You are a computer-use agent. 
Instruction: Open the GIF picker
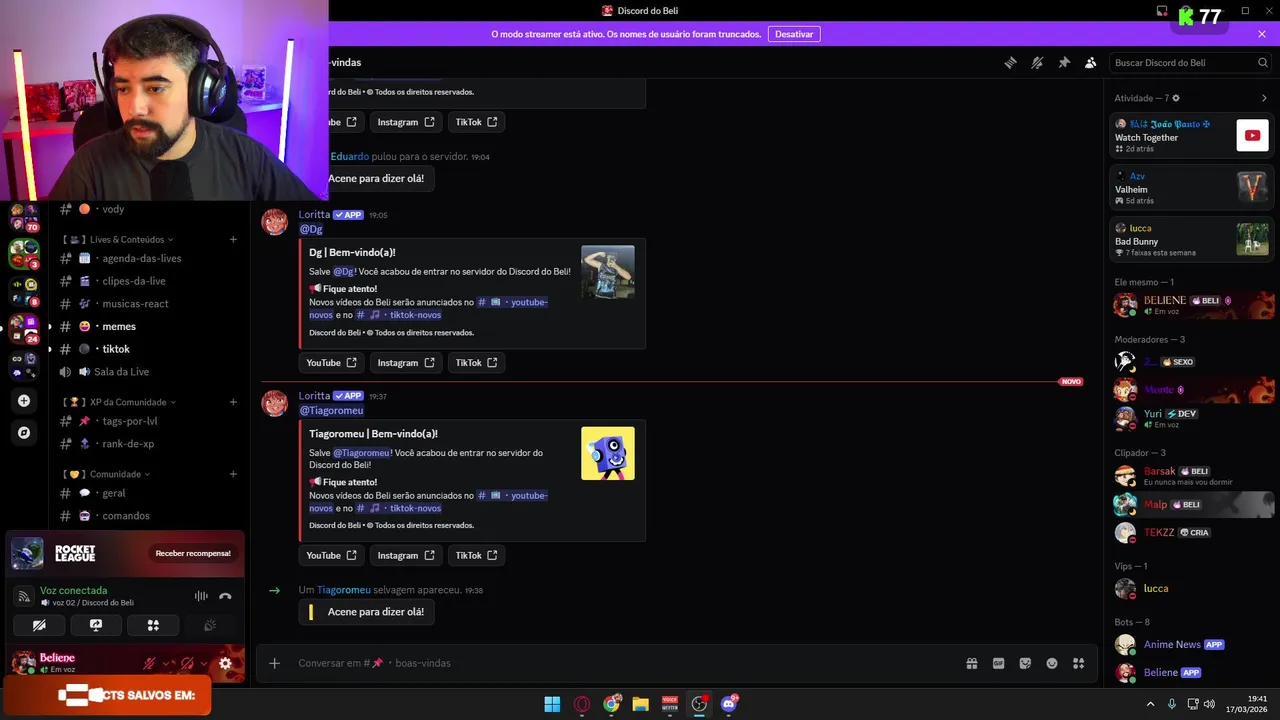[x=998, y=663]
